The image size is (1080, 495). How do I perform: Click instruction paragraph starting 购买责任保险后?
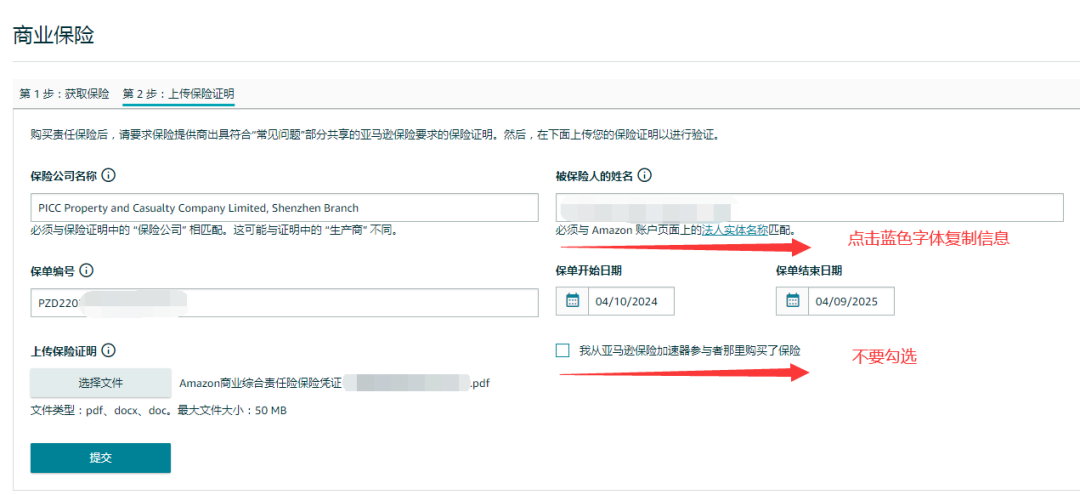(375, 134)
